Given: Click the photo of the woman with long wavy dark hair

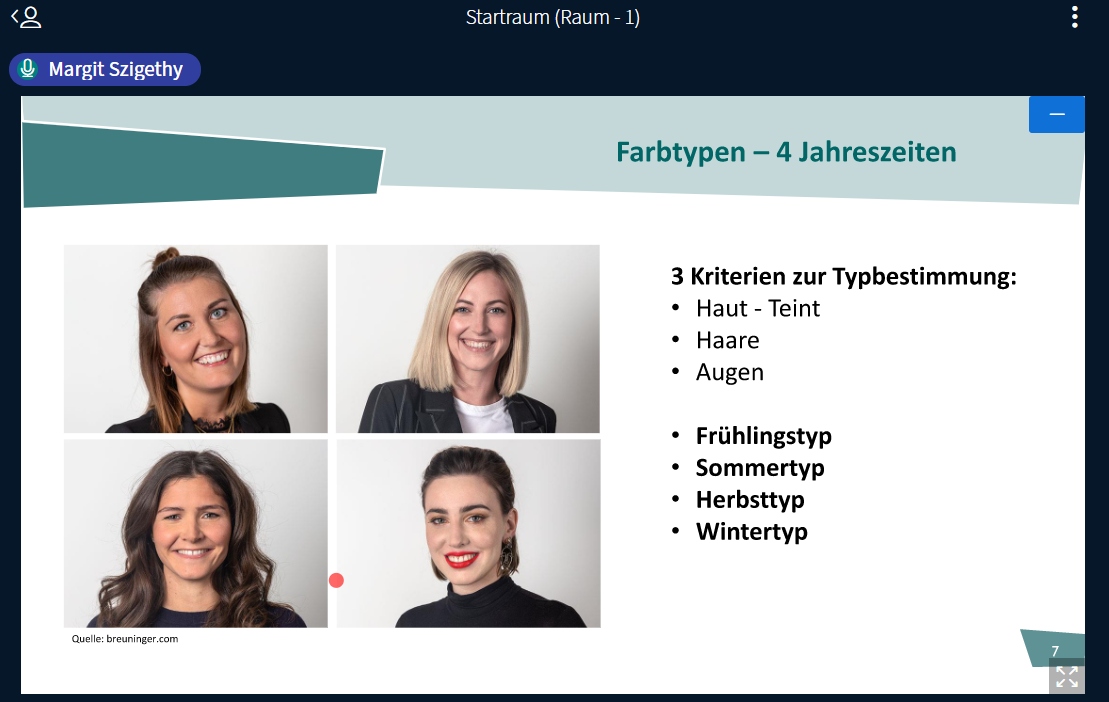Looking at the screenshot, I should [196, 534].
